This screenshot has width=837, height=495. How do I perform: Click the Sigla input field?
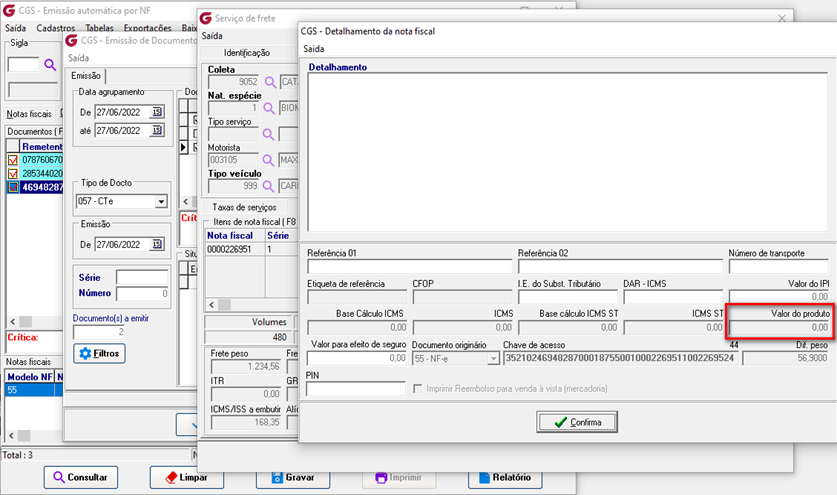pyautogui.click(x=23, y=65)
